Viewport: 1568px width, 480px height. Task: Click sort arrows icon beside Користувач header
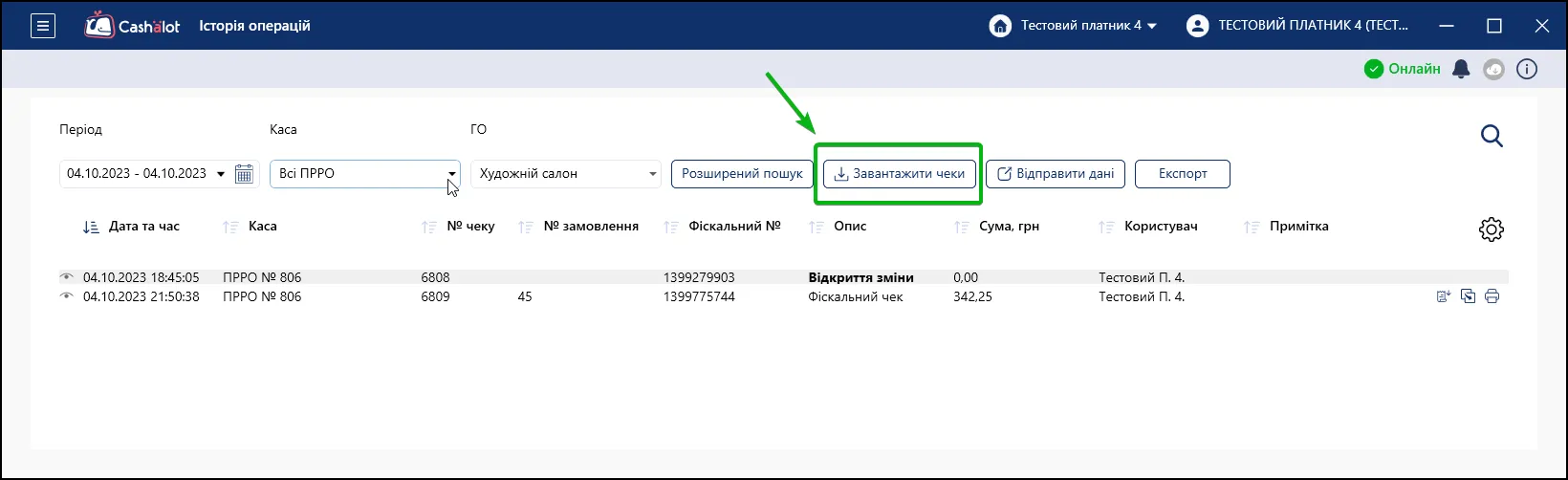pyautogui.click(x=1107, y=228)
